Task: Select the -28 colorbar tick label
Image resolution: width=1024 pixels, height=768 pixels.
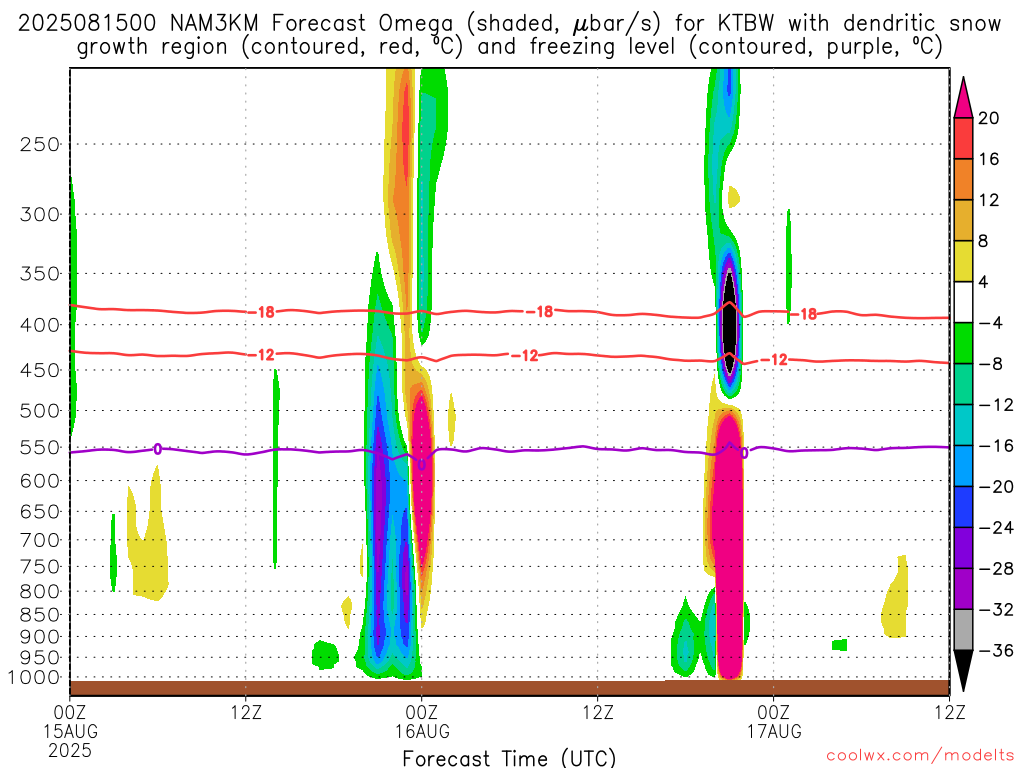Action: click(x=996, y=569)
